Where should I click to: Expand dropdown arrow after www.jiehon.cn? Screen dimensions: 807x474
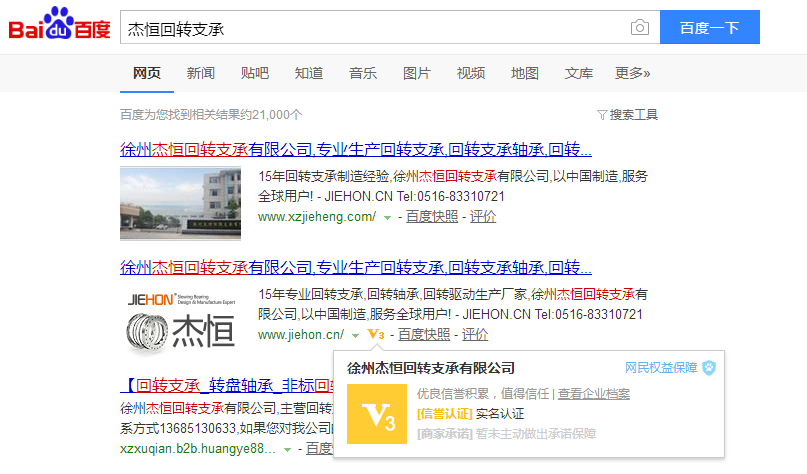coord(355,336)
